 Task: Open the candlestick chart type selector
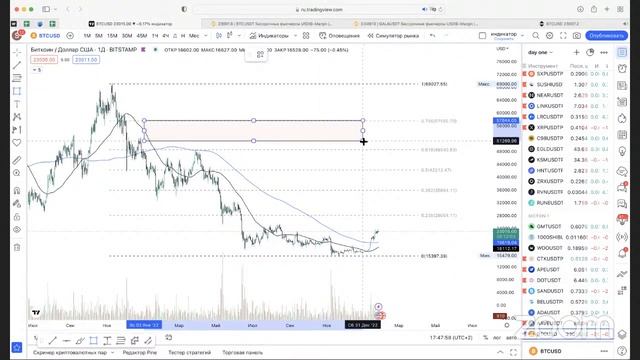[219, 36]
